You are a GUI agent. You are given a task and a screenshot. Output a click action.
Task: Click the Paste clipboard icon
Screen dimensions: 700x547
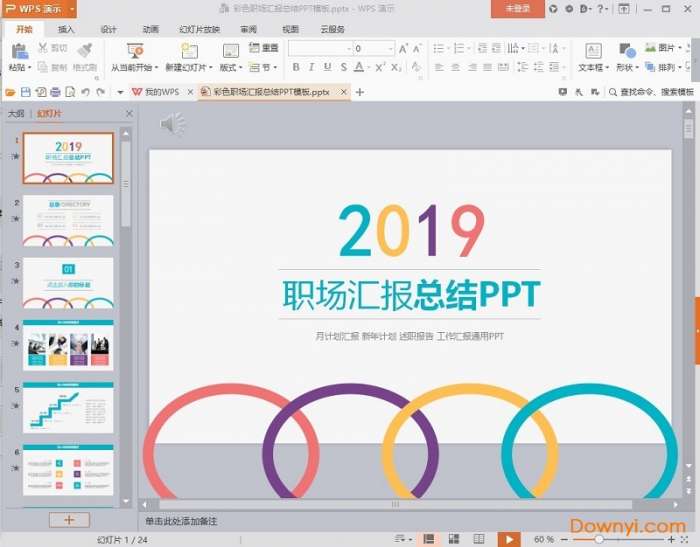pos(19,51)
